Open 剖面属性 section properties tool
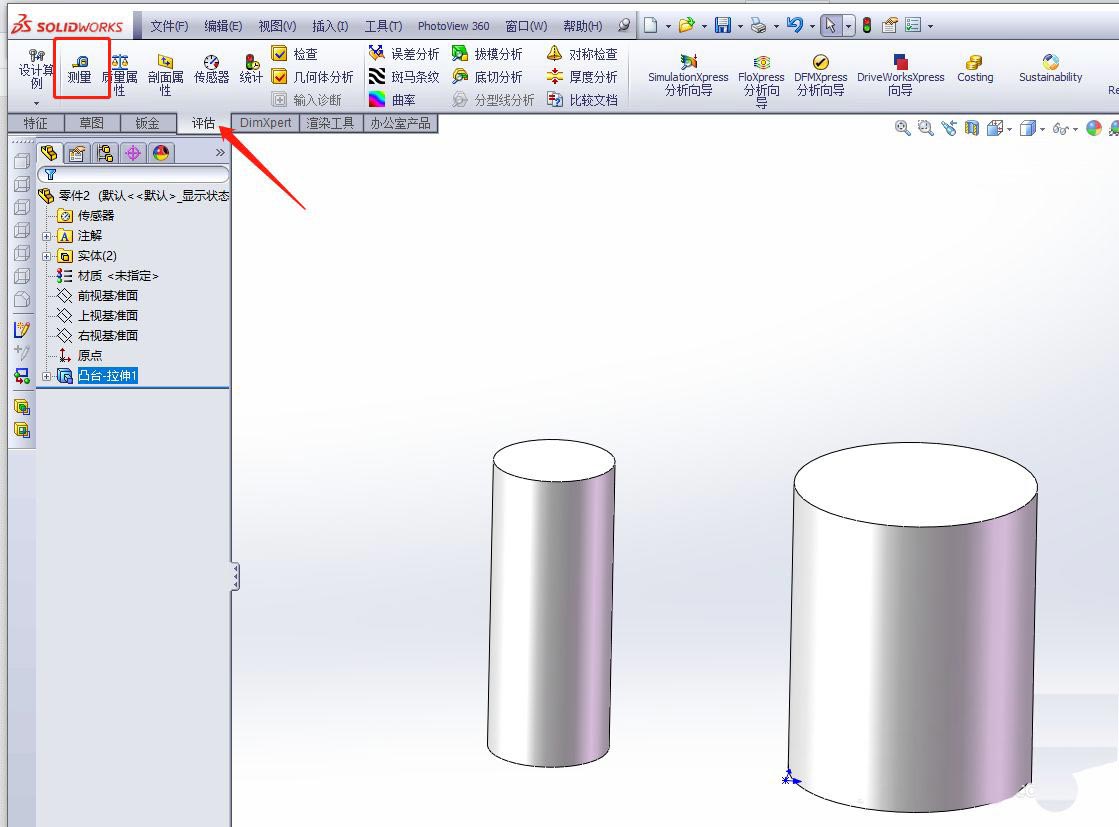The width and height of the screenshot is (1119, 827). (165, 74)
